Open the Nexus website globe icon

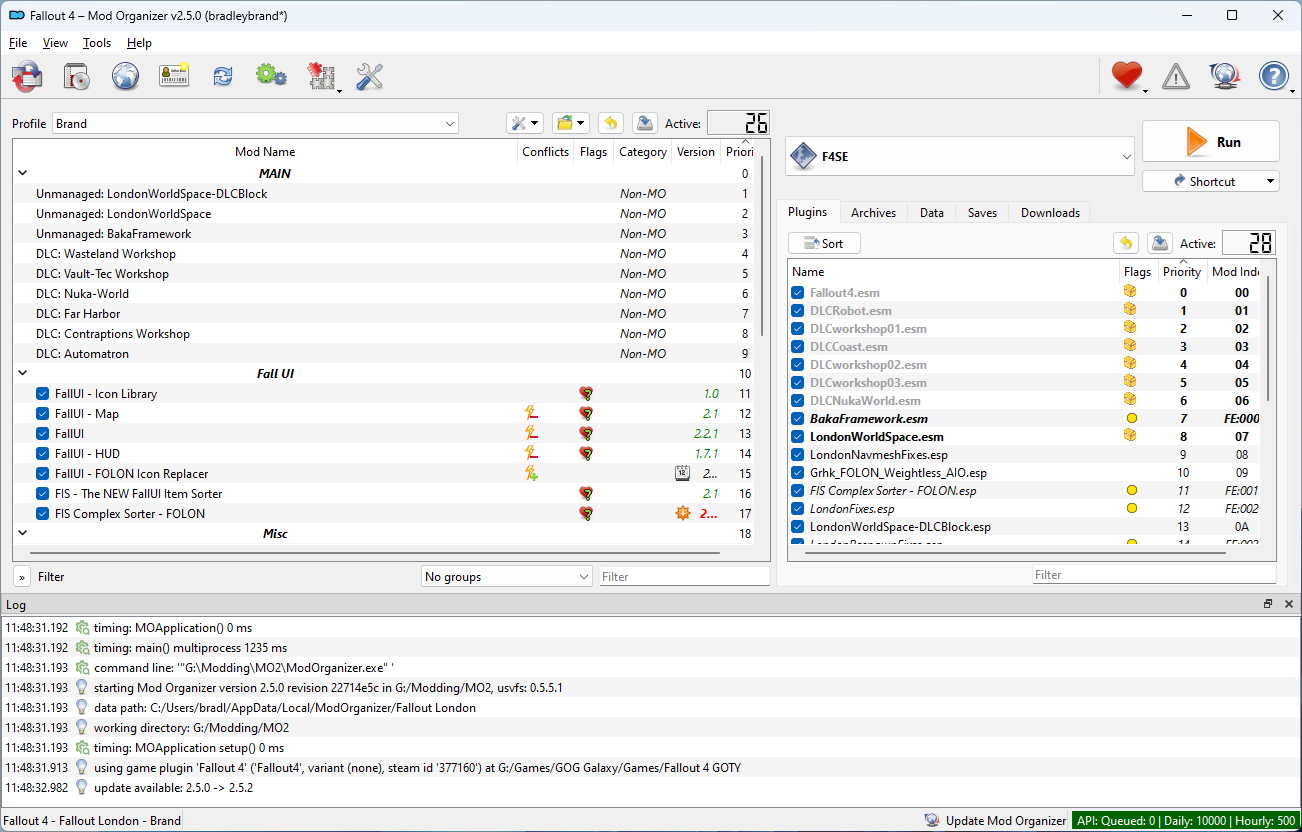[x=125, y=76]
